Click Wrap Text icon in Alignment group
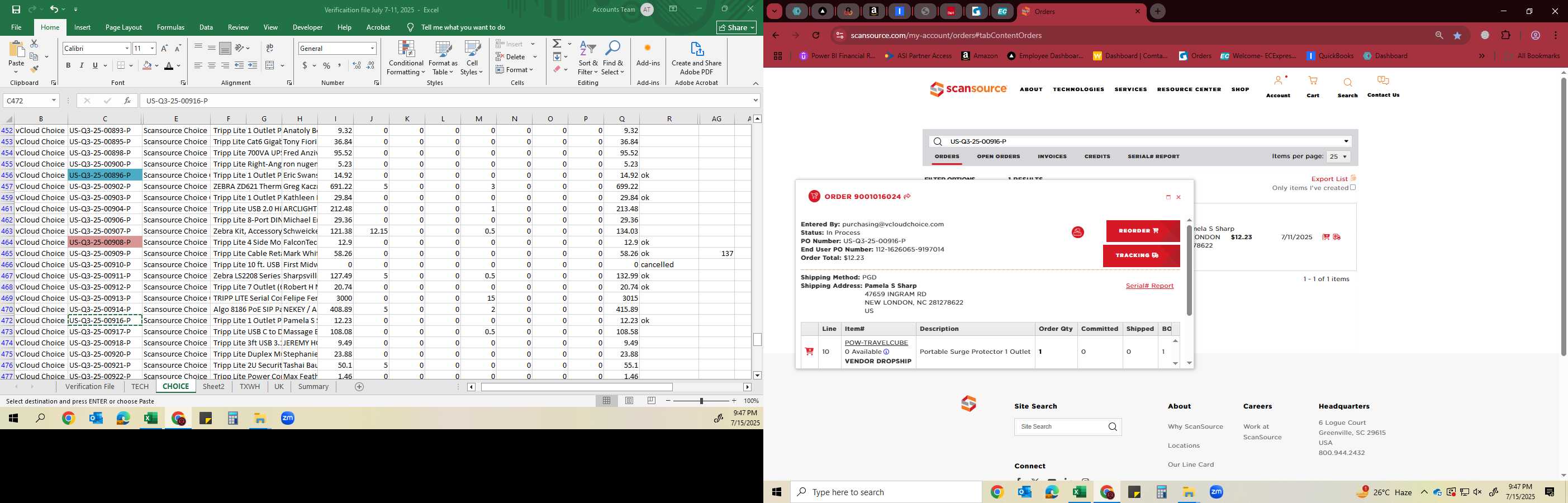Screen dimensions: 1568x503 270,48
